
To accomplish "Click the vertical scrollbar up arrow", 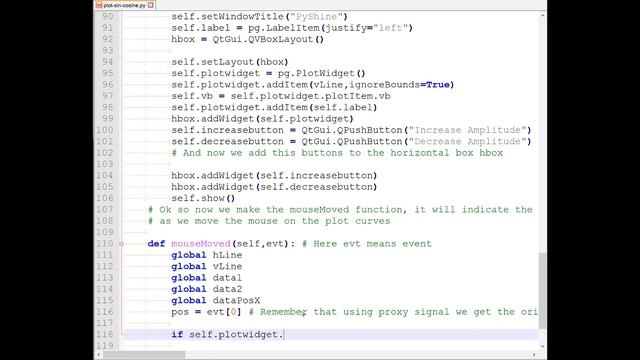I will pyautogui.click(x=542, y=16).
